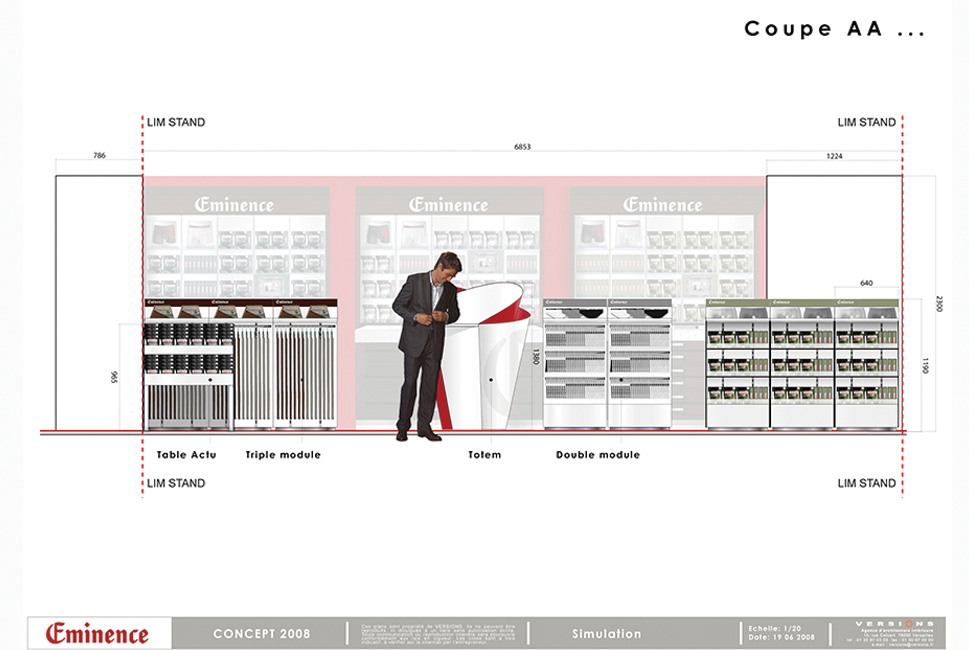969x650 pixels.
Task: Click the 'Echelle: 1/20' scale text
Action: [774, 628]
